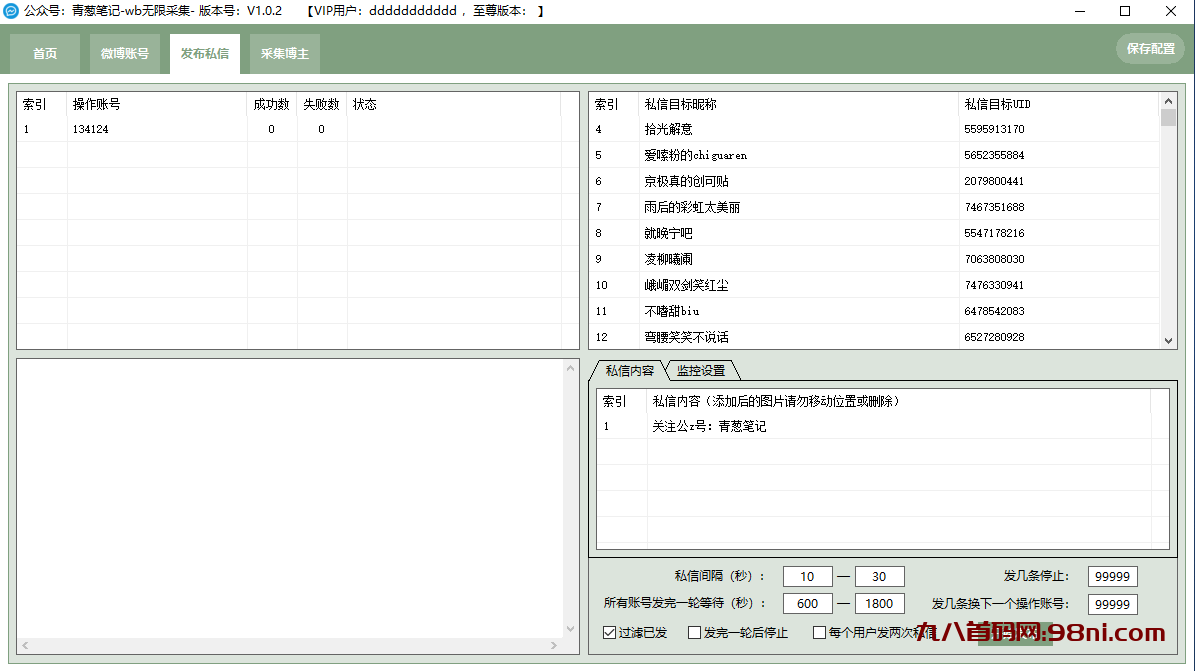This screenshot has width=1195, height=671.
Task: Check the 每个用户发两次 option
Action: 820,632
